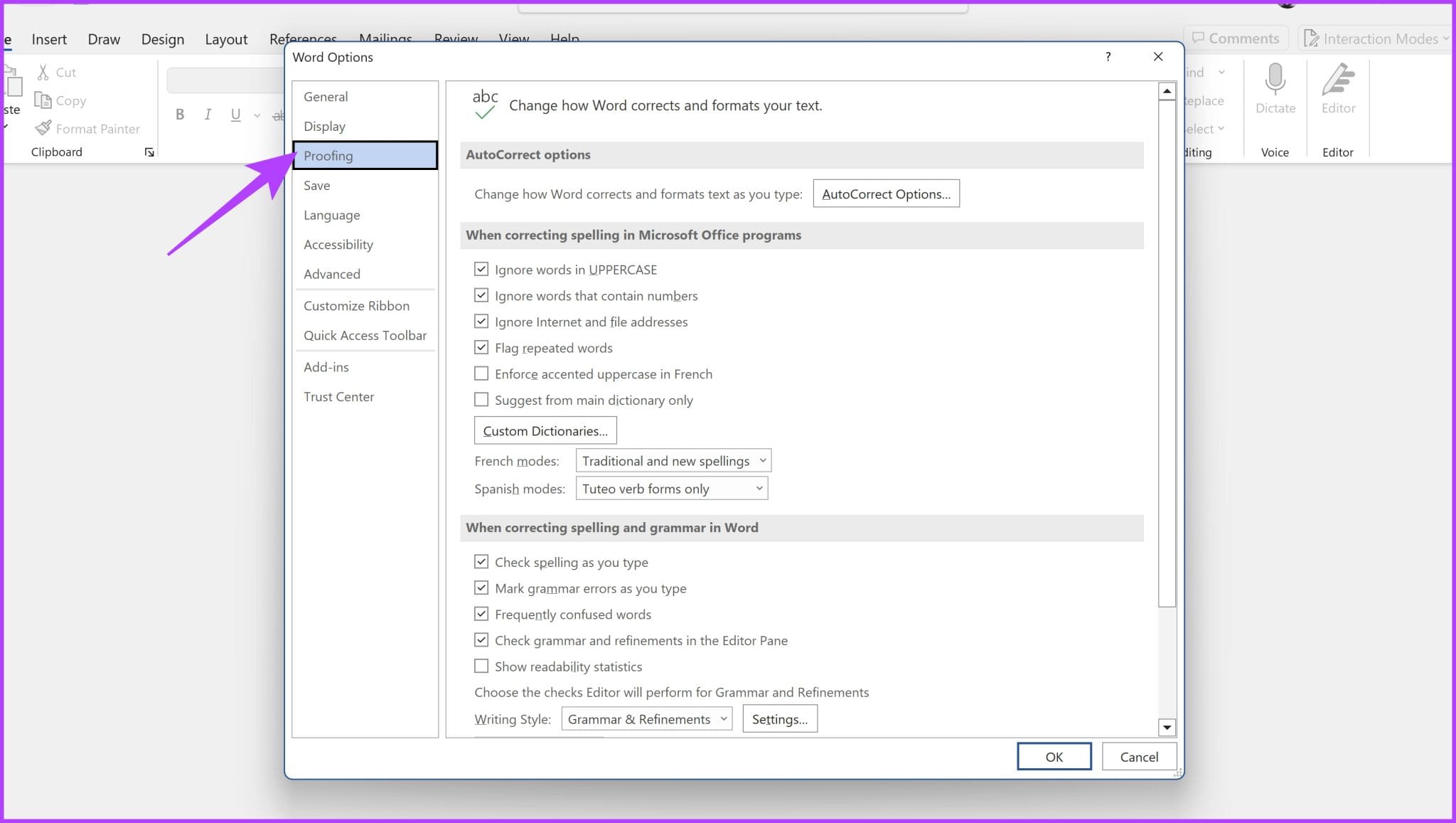
Task: Select the Trust Center category
Action: point(339,396)
